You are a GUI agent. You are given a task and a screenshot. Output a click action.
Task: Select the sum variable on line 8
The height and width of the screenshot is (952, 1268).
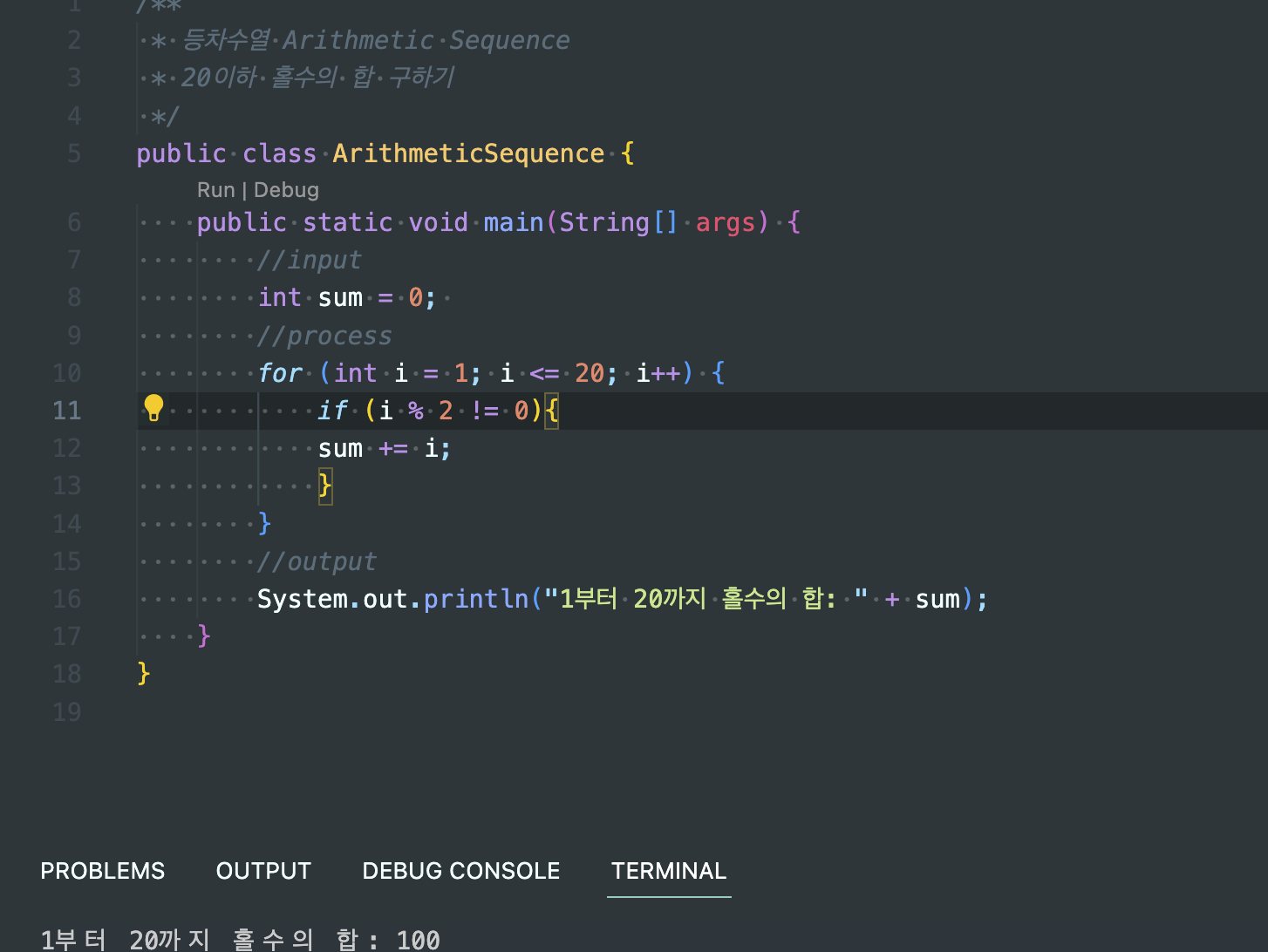(x=339, y=297)
